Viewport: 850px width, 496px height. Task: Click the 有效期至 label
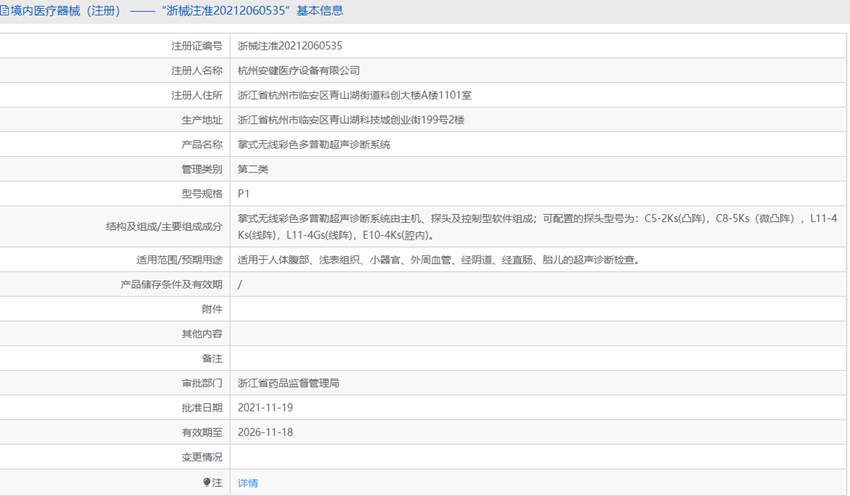[202, 433]
